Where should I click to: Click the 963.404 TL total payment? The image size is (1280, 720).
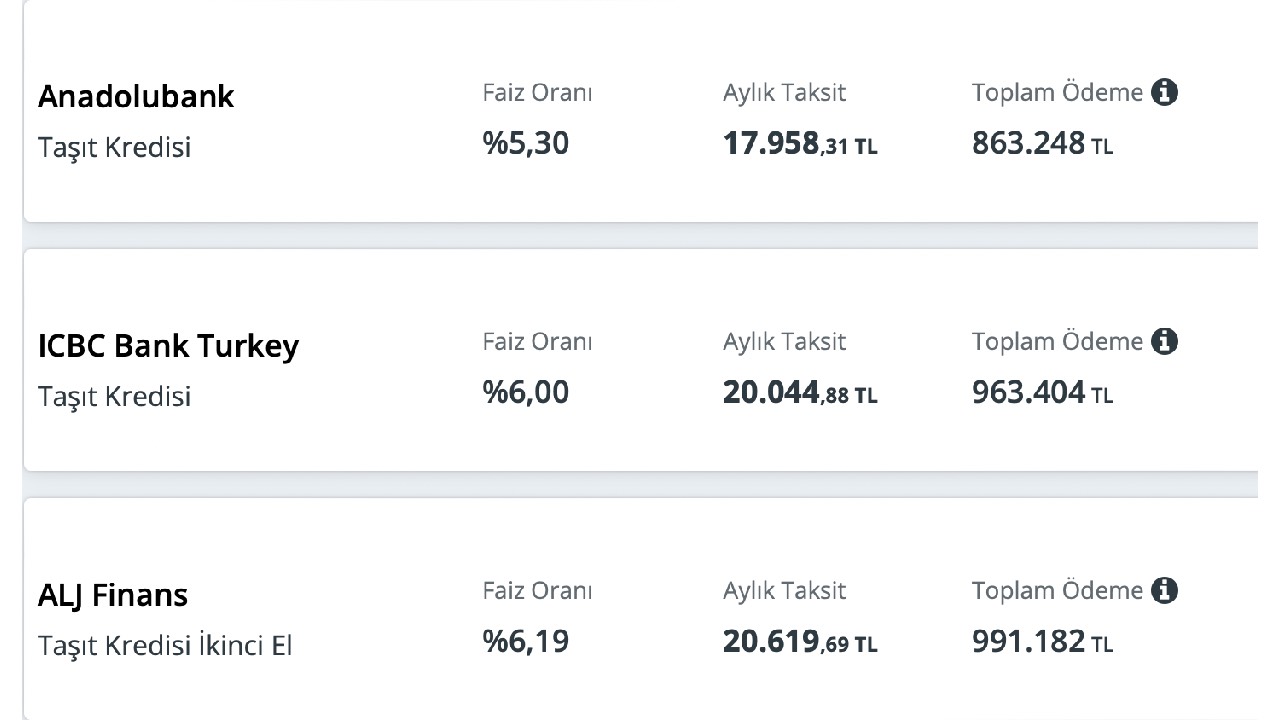(1042, 393)
